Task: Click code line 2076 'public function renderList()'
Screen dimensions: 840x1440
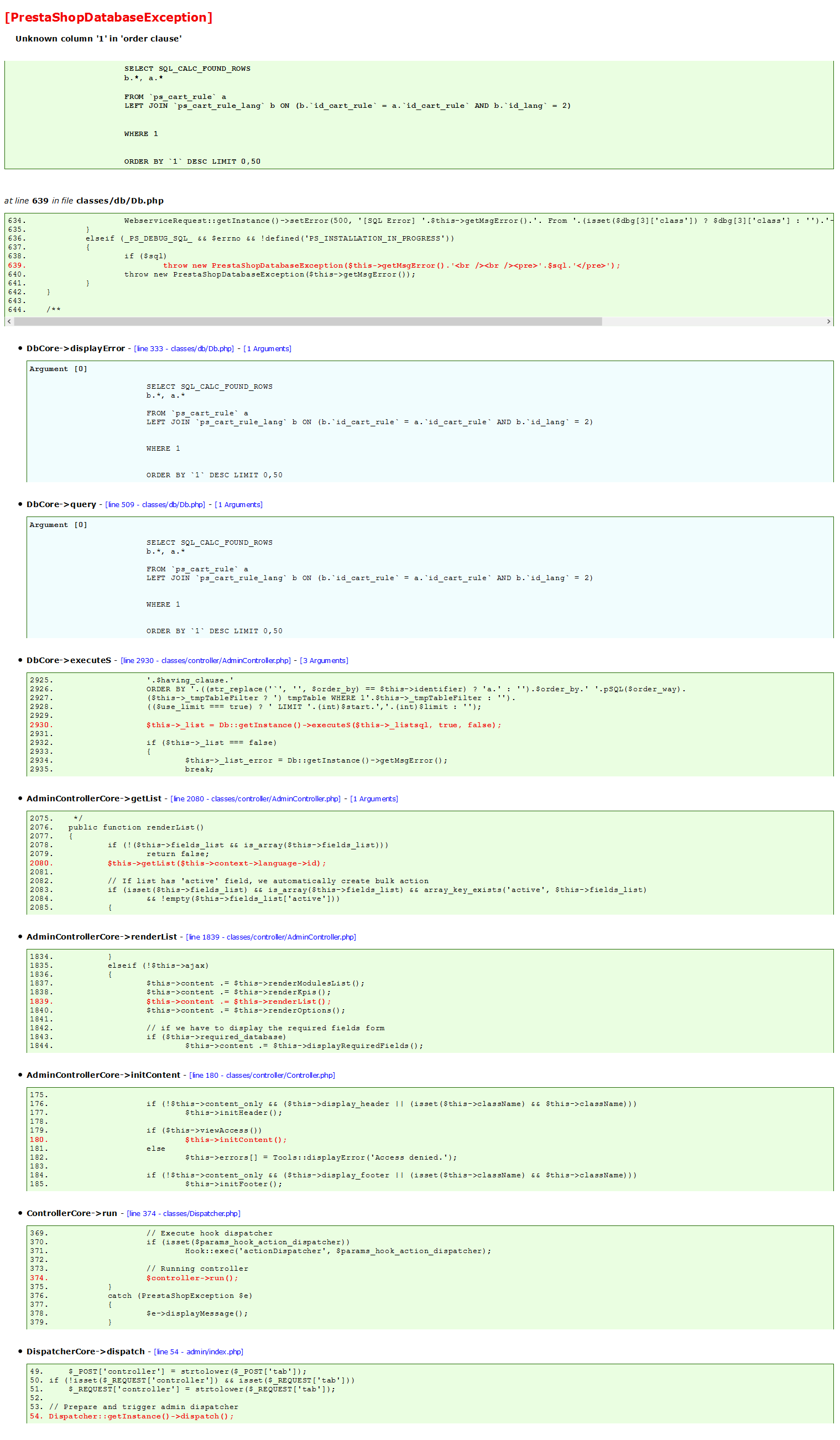Action: 136,828
